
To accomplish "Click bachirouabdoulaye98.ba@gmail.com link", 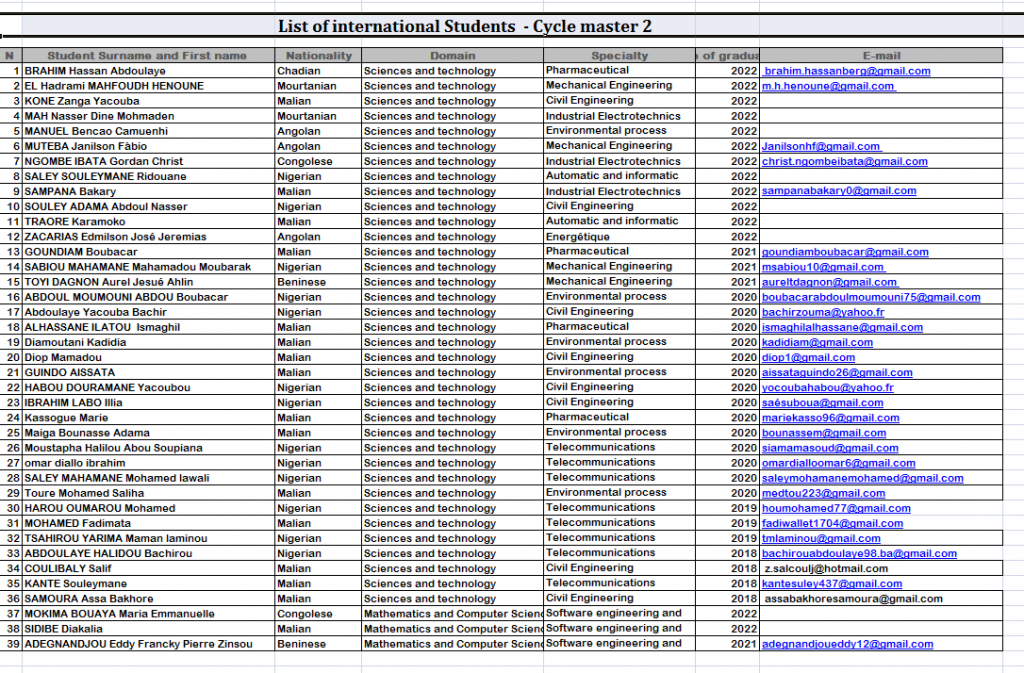I will click(x=859, y=554).
